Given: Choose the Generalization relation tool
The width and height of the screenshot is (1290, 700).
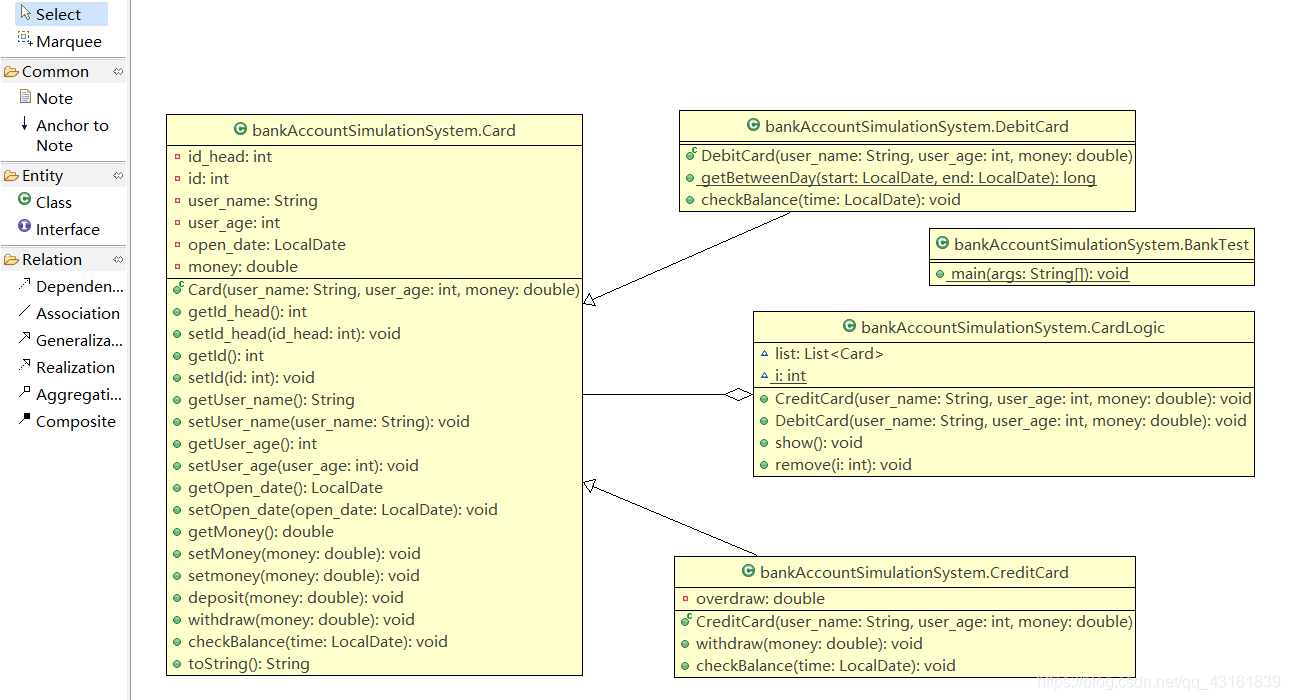Looking at the screenshot, I should (70, 340).
